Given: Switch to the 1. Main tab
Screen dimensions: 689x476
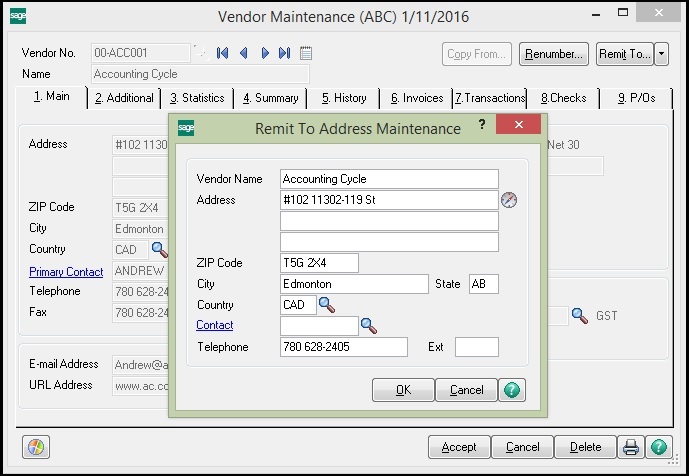Looking at the screenshot, I should coord(51,96).
